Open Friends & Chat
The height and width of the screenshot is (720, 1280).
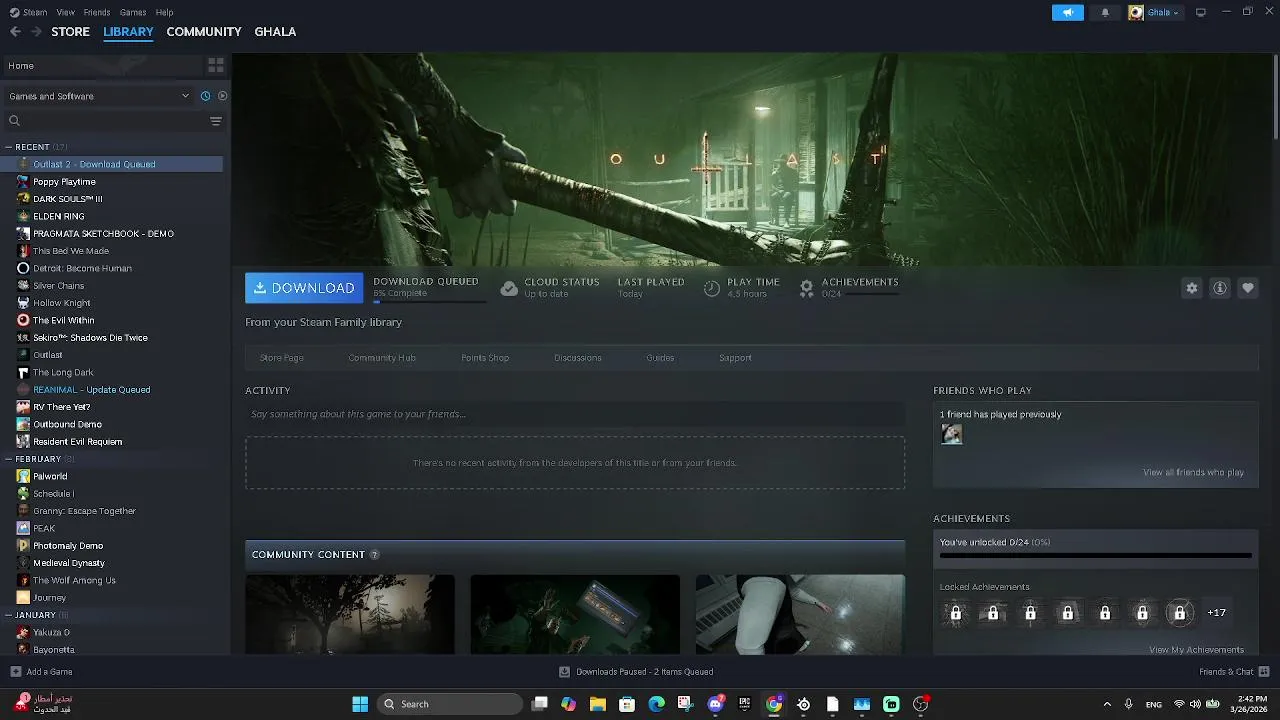pyautogui.click(x=1234, y=672)
